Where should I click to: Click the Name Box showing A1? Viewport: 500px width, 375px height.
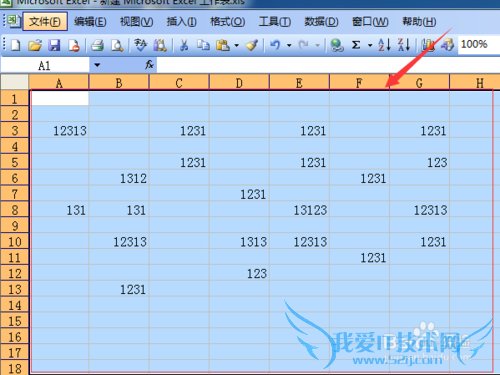(x=45, y=65)
